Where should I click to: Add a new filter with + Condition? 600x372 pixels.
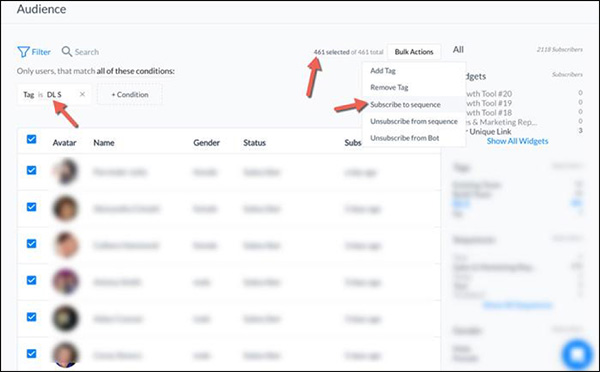tap(130, 95)
